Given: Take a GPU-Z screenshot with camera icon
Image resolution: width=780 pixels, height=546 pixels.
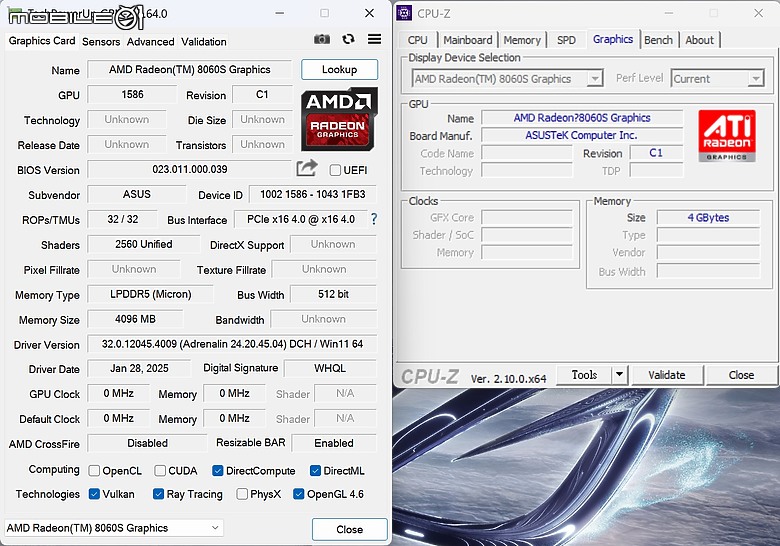Looking at the screenshot, I should coord(322,39).
